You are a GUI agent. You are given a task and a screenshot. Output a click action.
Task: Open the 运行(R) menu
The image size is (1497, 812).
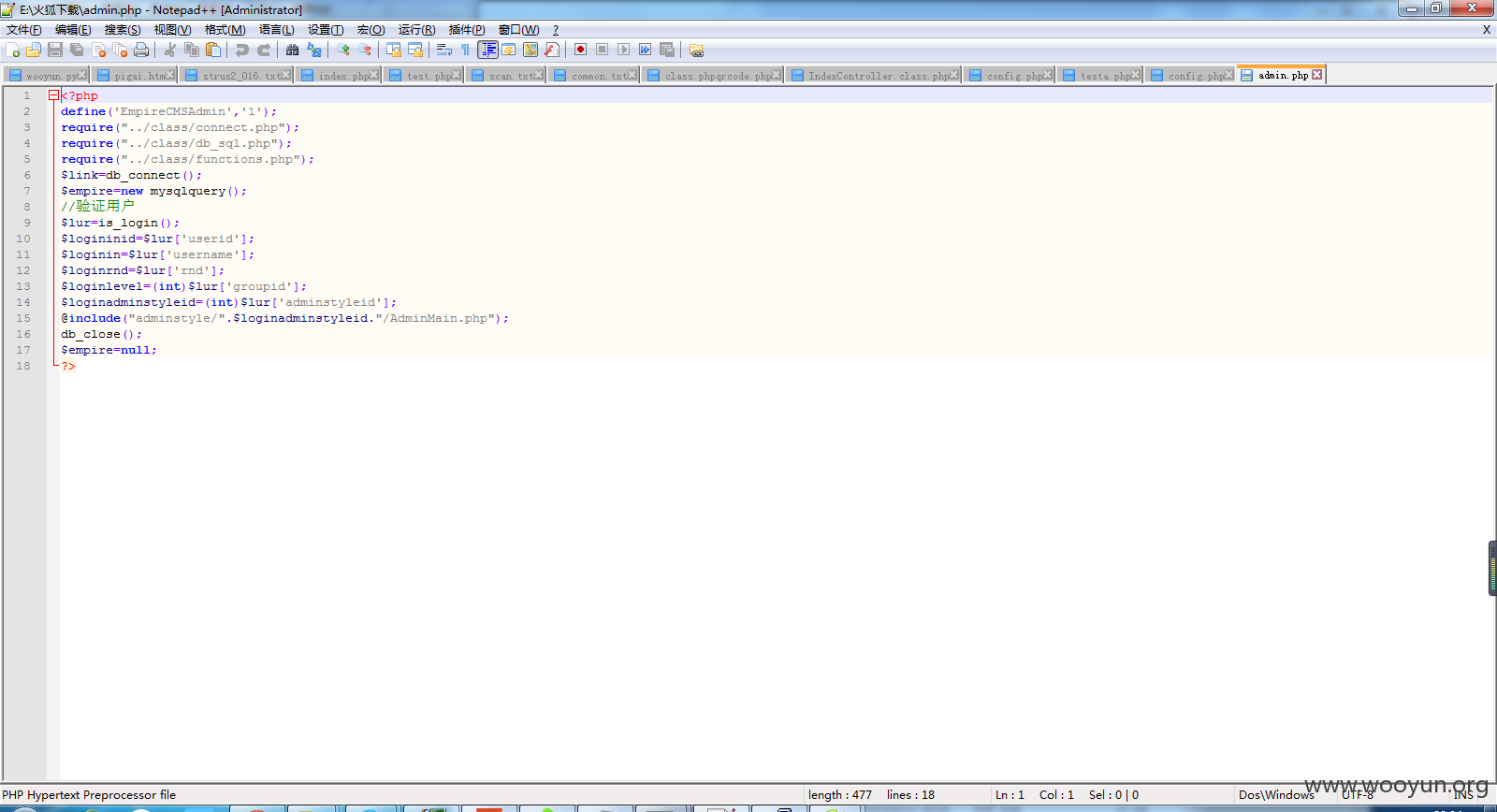pyautogui.click(x=417, y=30)
